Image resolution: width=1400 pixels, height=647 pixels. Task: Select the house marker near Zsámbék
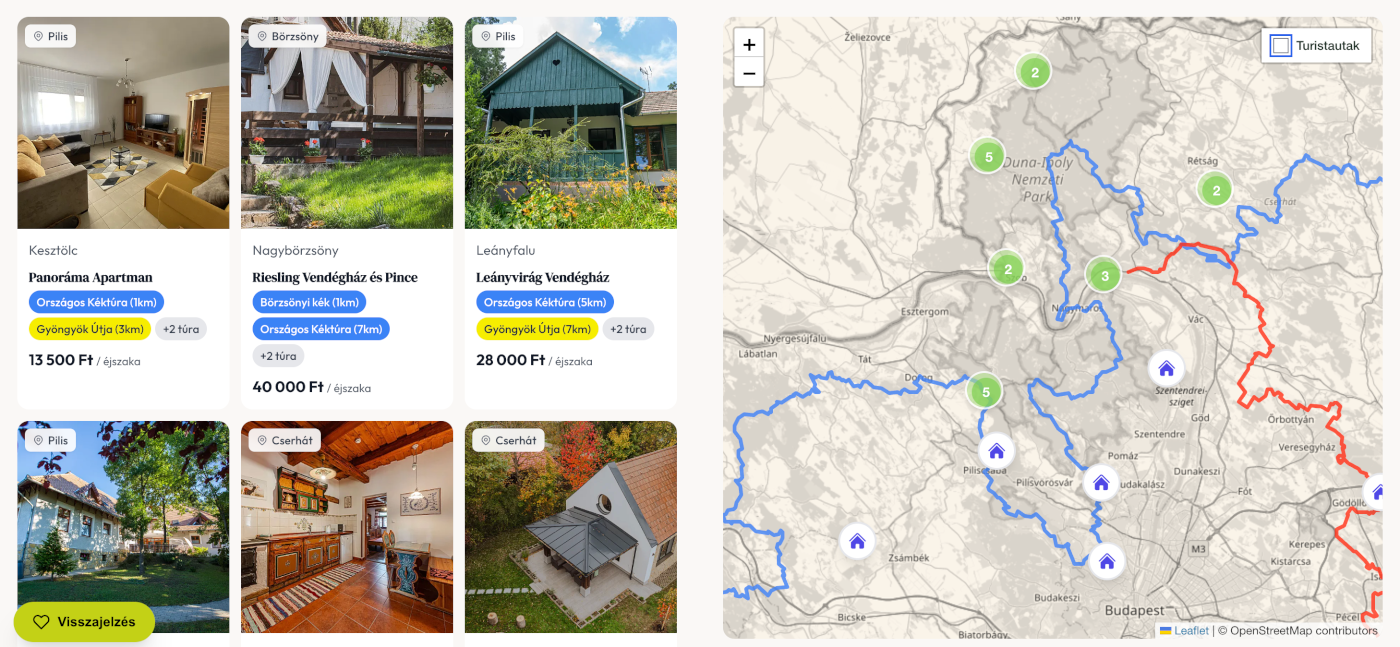857,541
